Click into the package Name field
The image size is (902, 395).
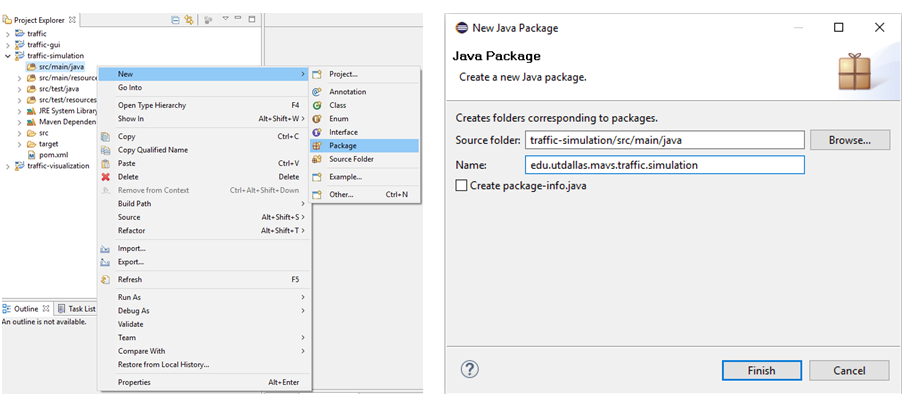(664, 165)
